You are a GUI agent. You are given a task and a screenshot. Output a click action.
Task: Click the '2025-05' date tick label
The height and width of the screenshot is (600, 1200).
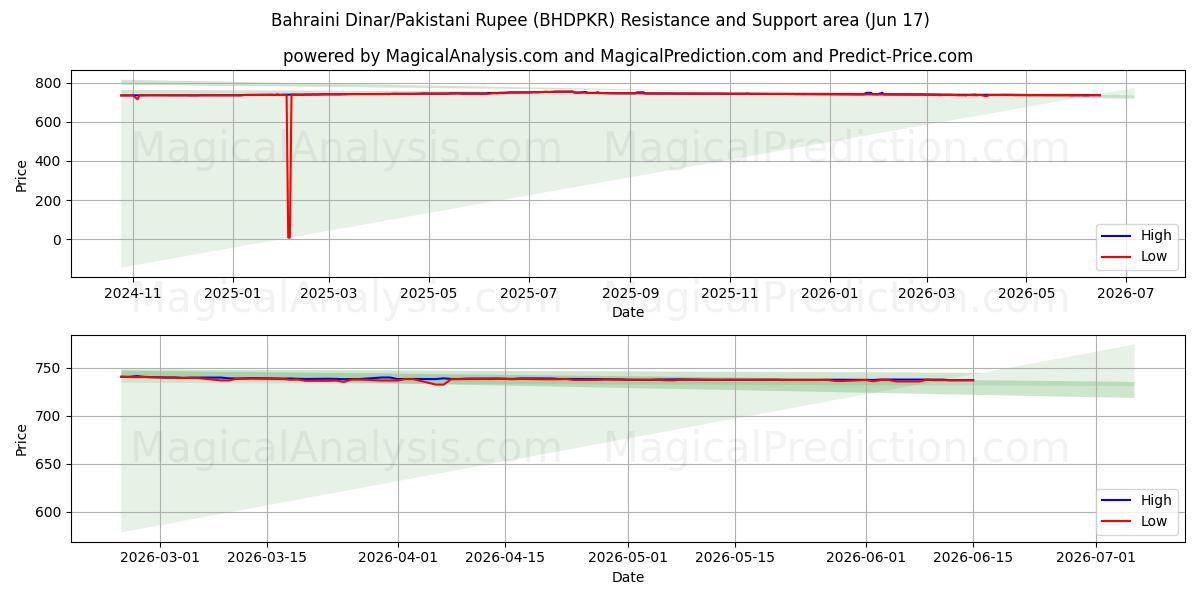pyautogui.click(x=429, y=295)
